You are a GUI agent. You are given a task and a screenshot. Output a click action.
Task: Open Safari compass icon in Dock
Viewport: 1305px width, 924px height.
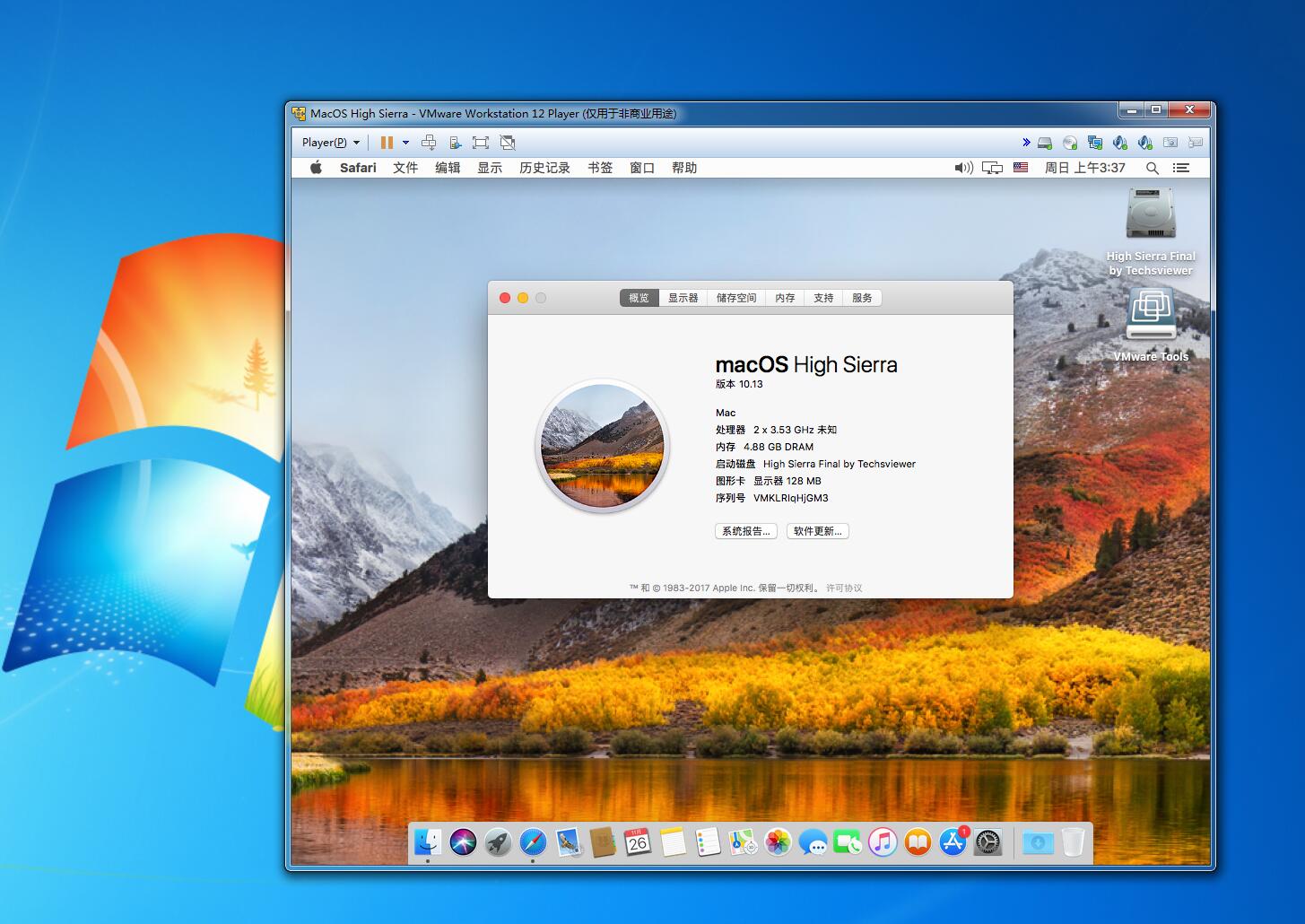click(x=533, y=841)
